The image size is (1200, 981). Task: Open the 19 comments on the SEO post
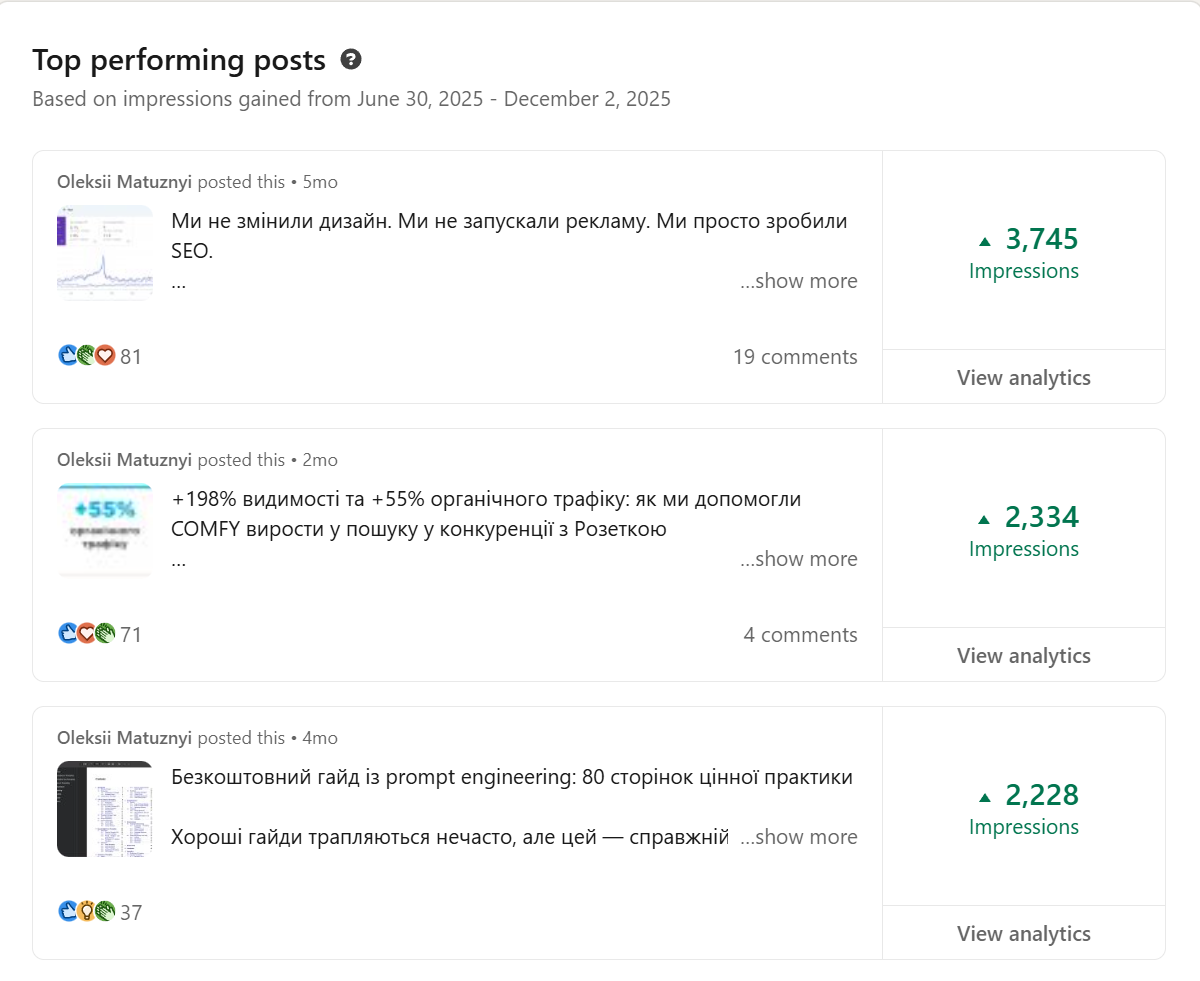pyautogui.click(x=796, y=356)
